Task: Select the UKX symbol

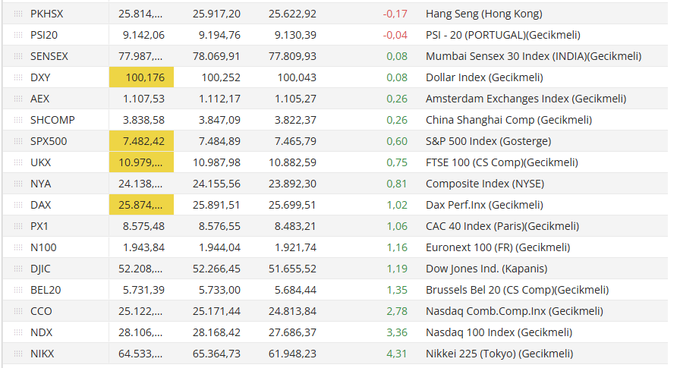Action: click(x=40, y=163)
